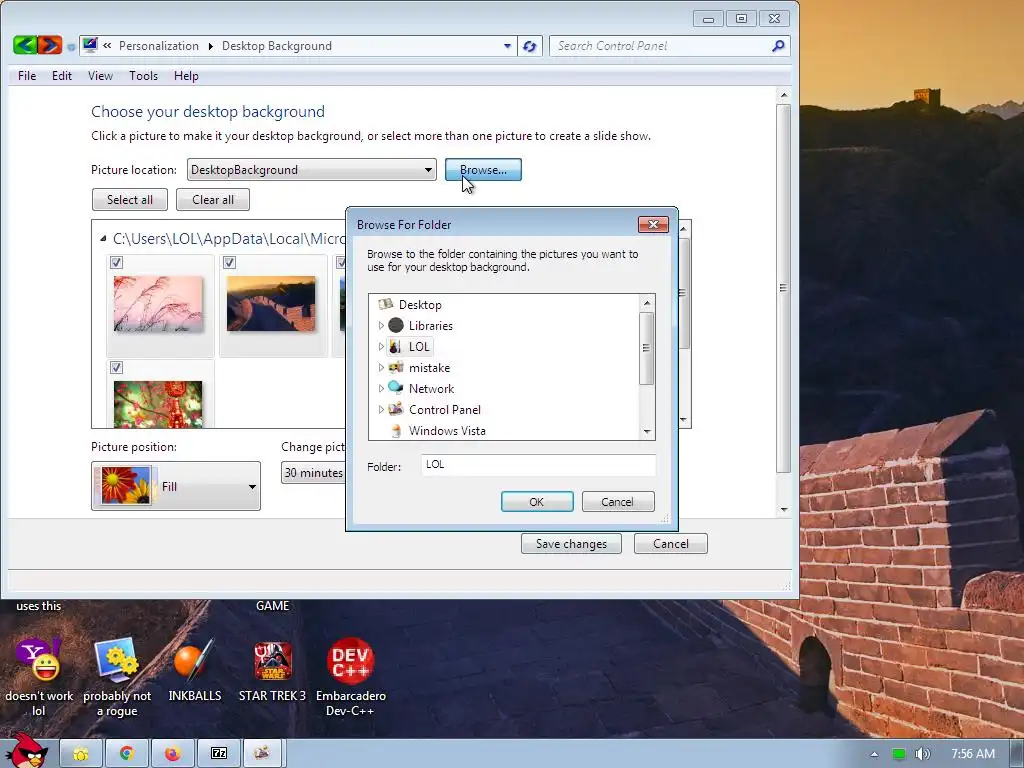Open the Edit menu
1024x768 pixels.
tap(62, 76)
